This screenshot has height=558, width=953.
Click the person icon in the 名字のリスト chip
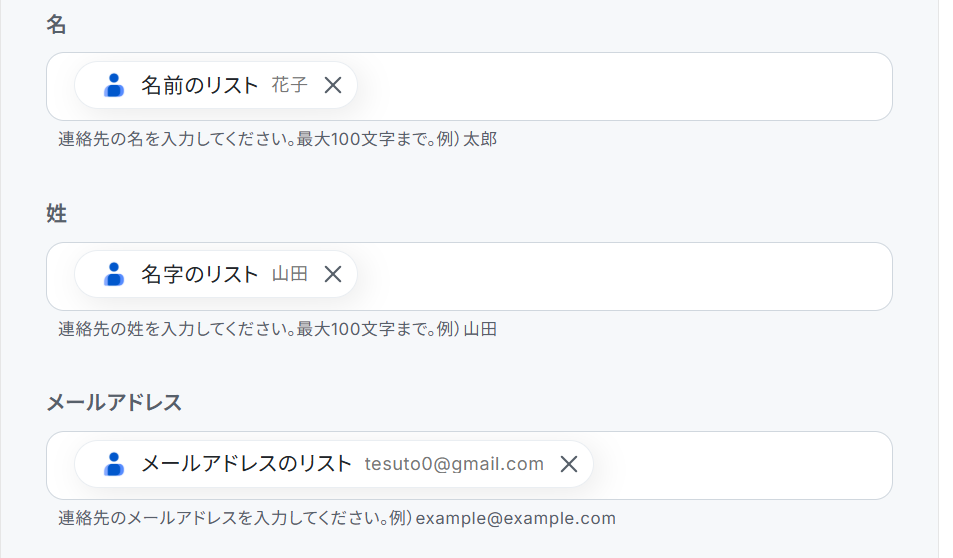click(114, 274)
